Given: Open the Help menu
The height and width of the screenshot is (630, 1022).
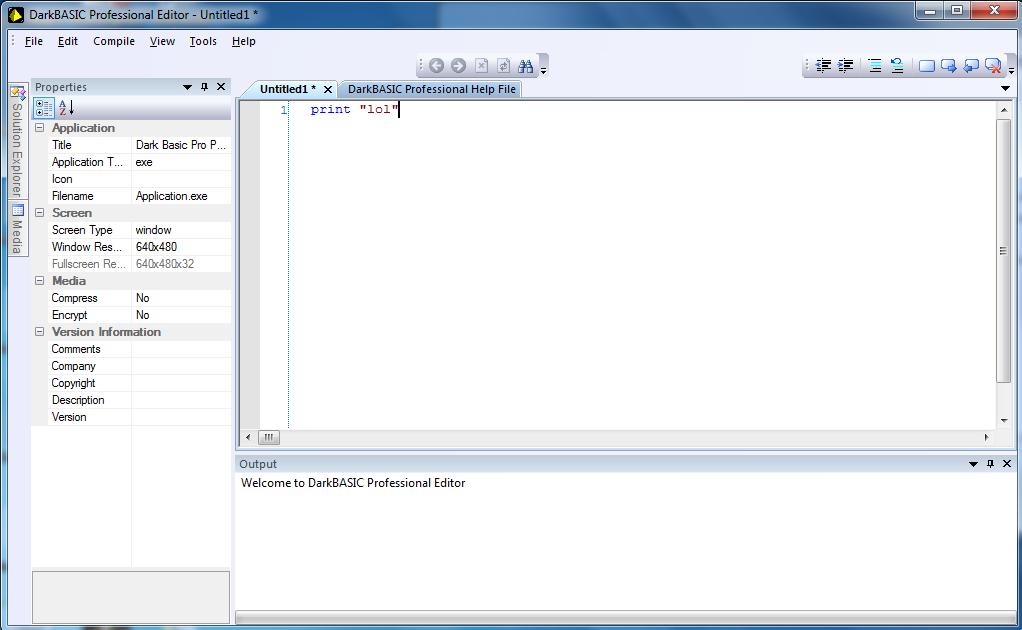Looking at the screenshot, I should coord(244,41).
